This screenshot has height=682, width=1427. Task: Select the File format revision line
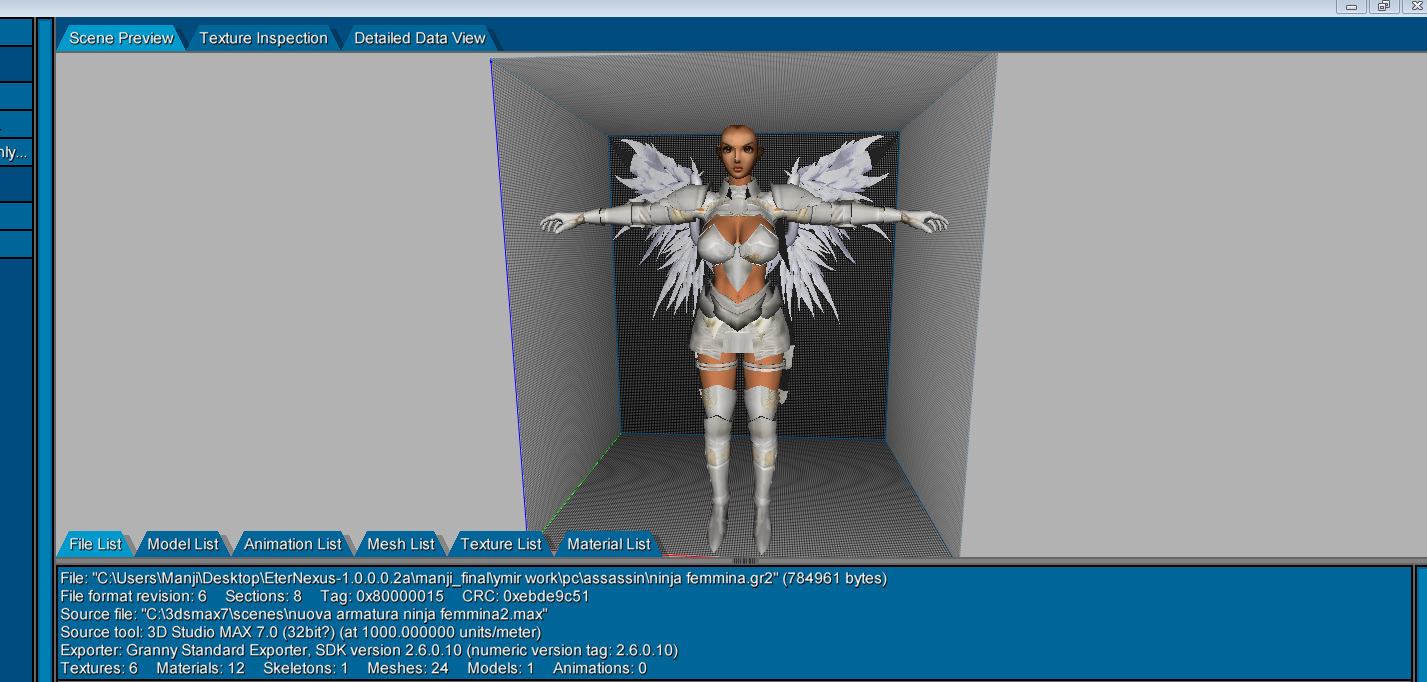coord(324,596)
